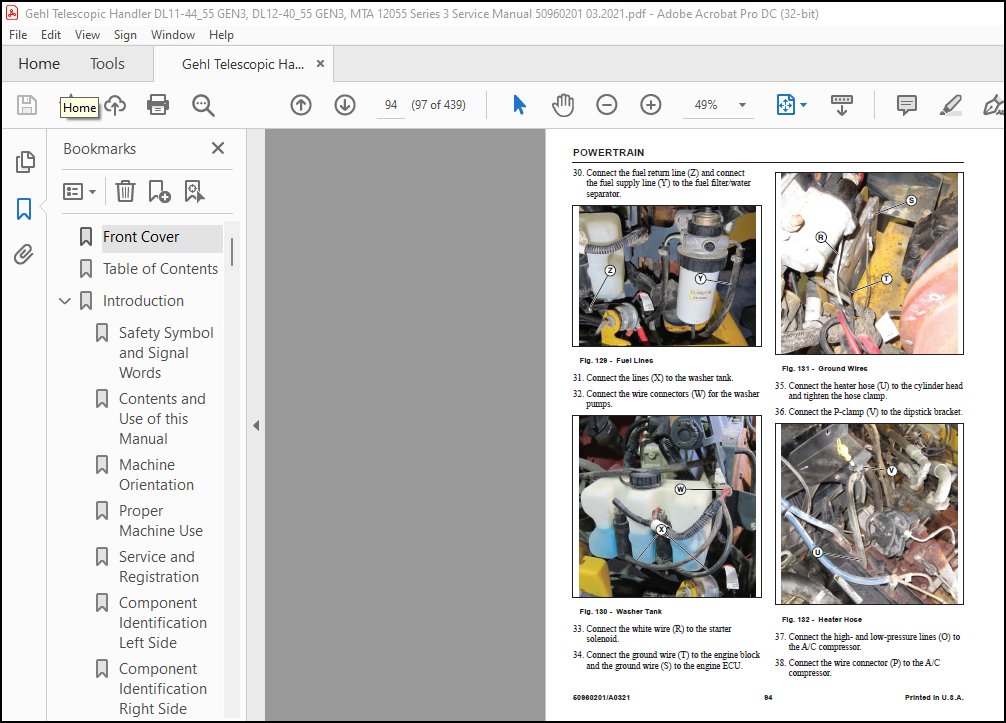Click the page count text (97 of 439)
1006x723 pixels.
tap(438, 105)
